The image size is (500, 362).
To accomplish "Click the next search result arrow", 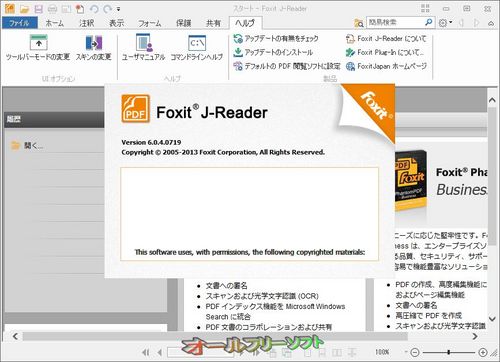I will [476, 23].
